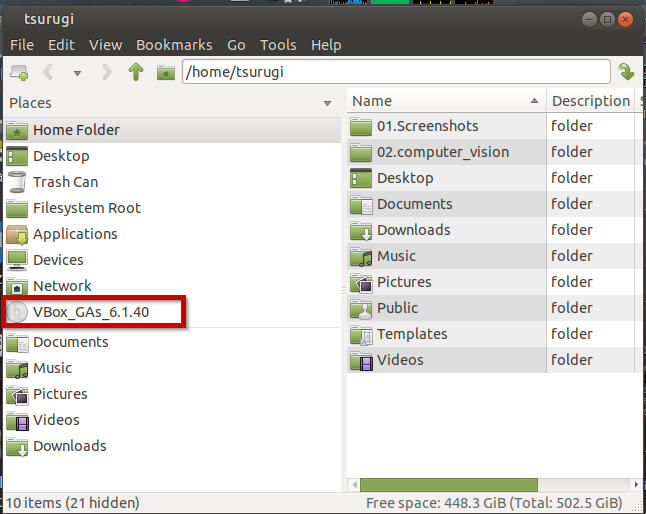Viewport: 646px width, 514px height.
Task: Open the history dropdown arrow in toolbar
Action: pyautogui.click(x=77, y=73)
